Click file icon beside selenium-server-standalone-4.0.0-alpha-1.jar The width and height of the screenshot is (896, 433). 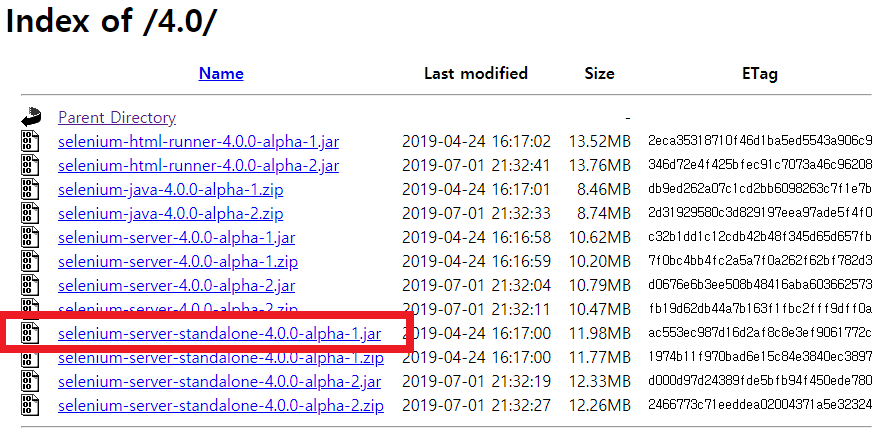coord(30,333)
